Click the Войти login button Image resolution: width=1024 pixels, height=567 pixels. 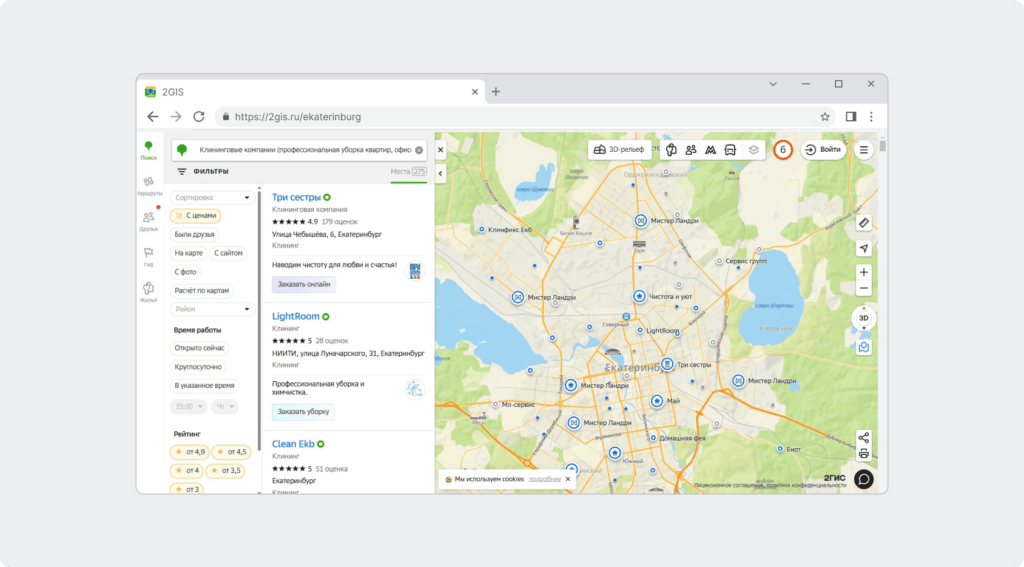tap(823, 150)
